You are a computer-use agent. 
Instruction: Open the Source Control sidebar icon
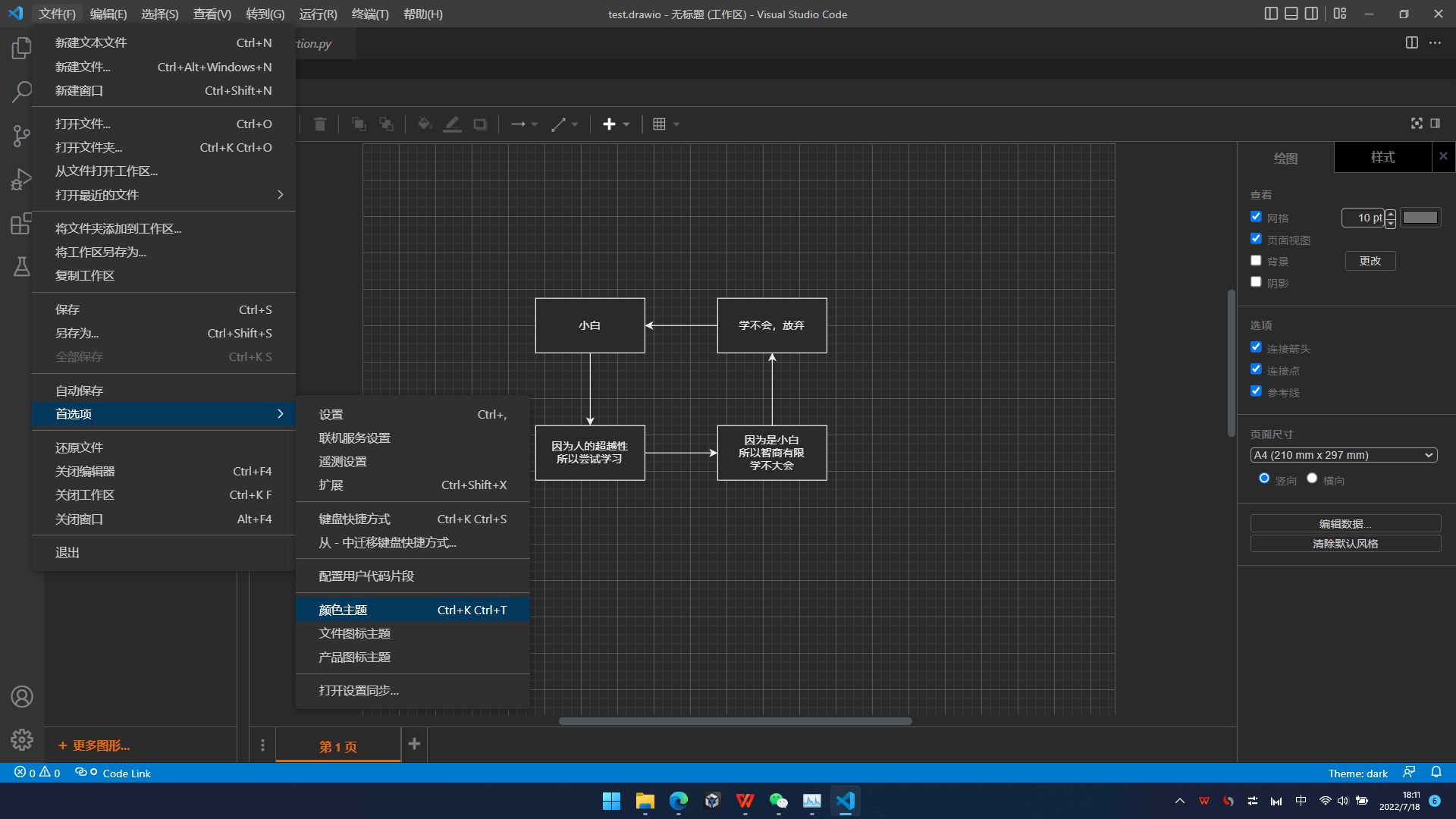[21, 136]
